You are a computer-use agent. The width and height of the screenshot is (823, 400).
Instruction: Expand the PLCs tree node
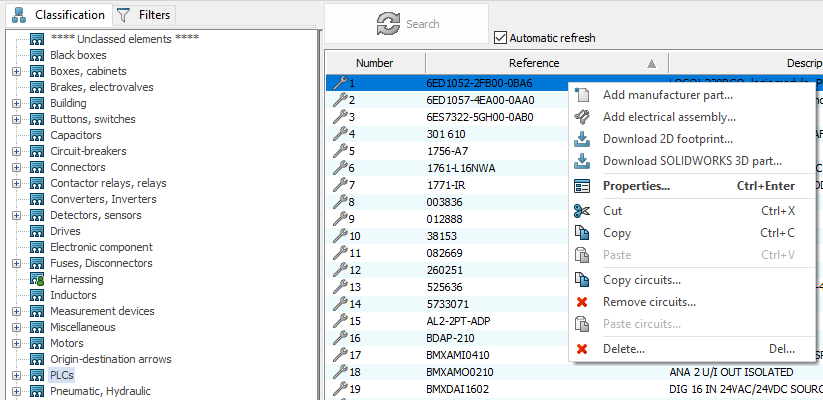pyautogui.click(x=16, y=375)
